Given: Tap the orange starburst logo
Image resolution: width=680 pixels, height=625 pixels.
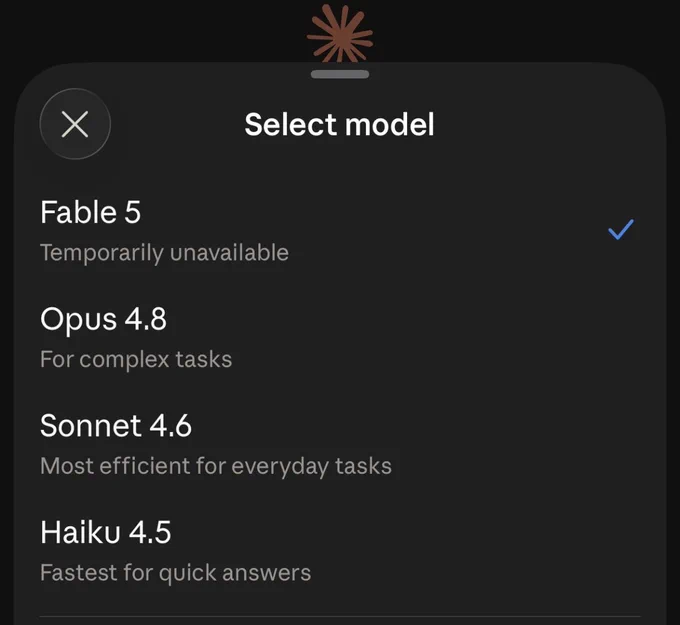Looking at the screenshot, I should coord(340,34).
